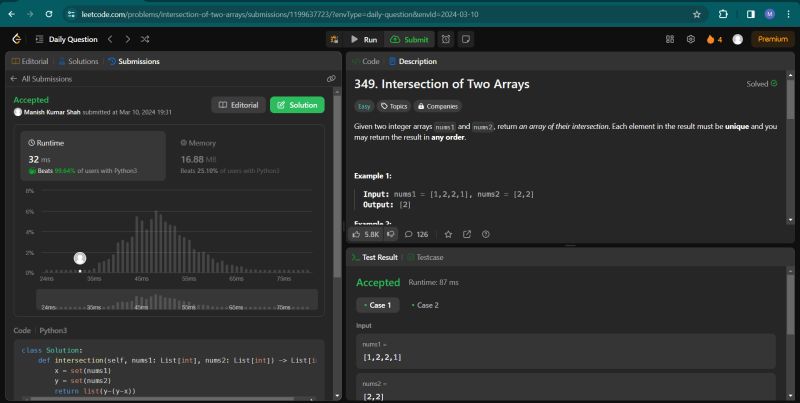The width and height of the screenshot is (800, 403).
Task: Open the Chrome three-dot menu
Action: (790, 14)
